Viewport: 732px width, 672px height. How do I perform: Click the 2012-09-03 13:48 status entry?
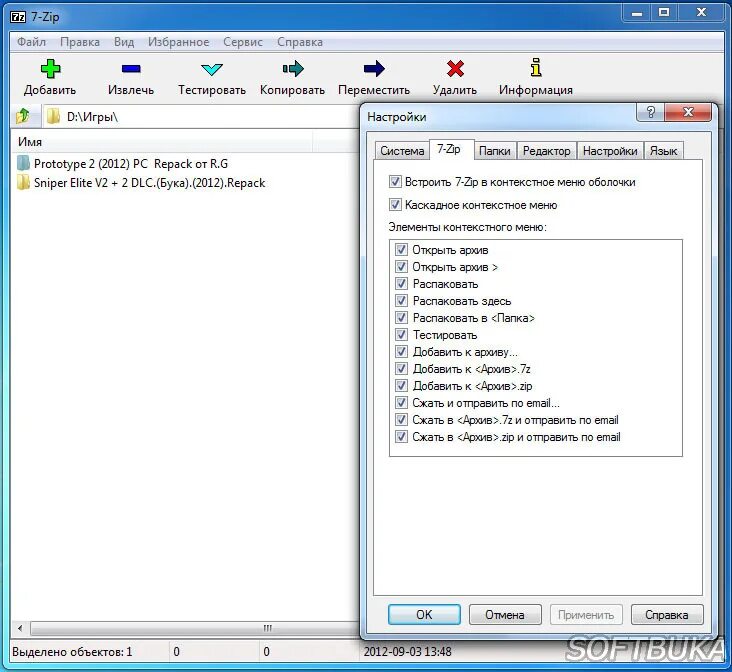pyautogui.click(x=407, y=651)
